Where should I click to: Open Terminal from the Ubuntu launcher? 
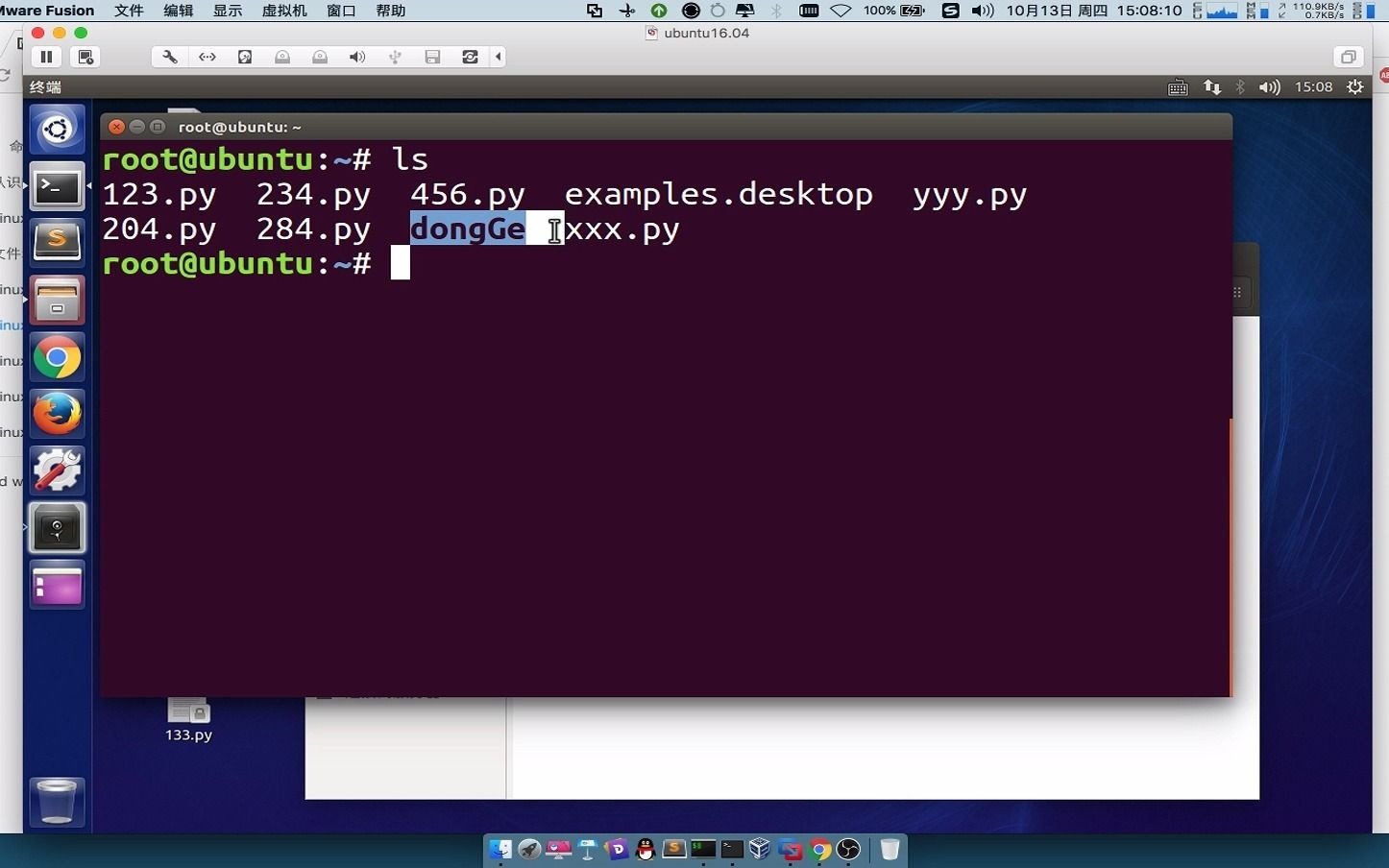pos(58,186)
